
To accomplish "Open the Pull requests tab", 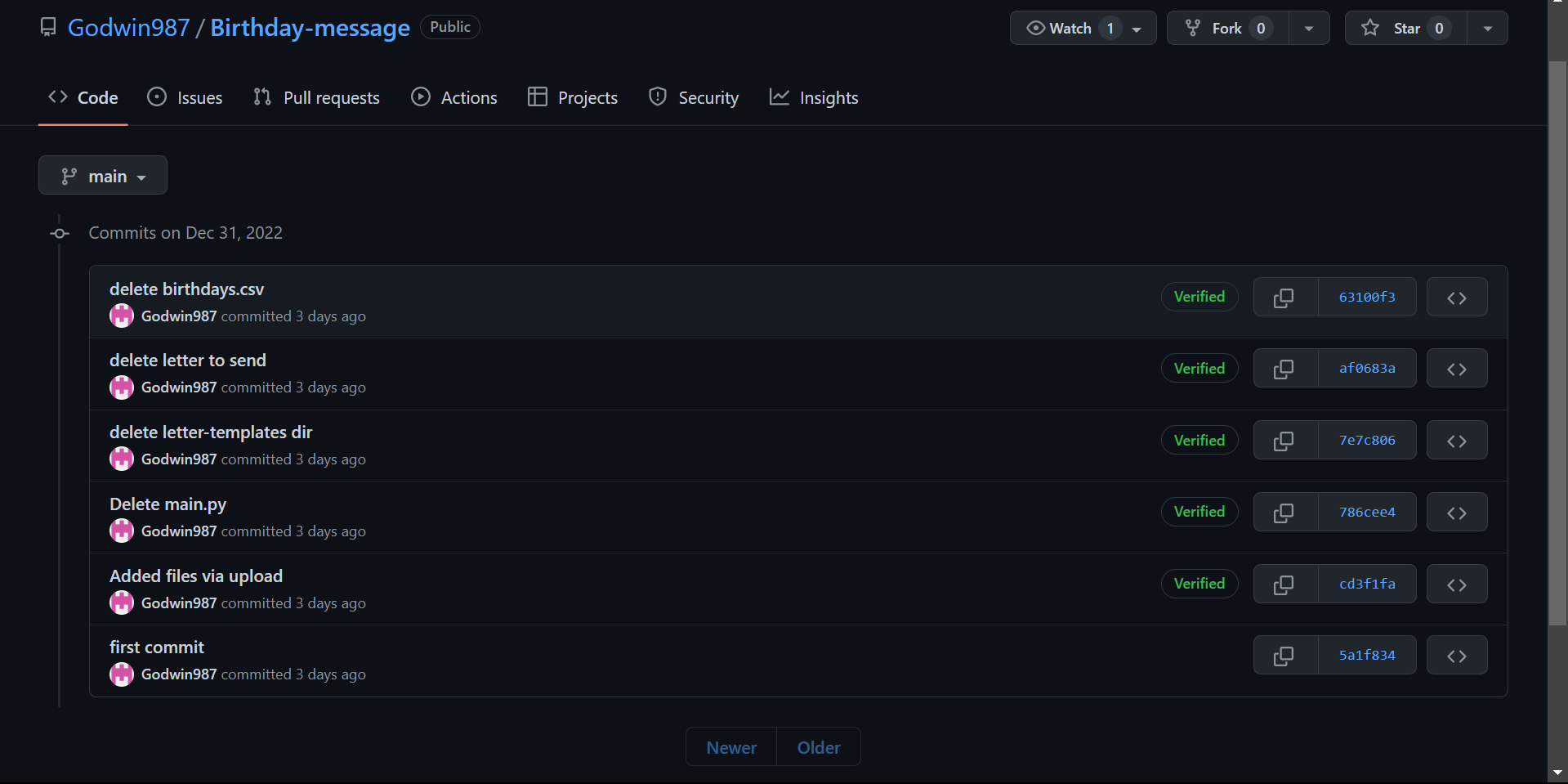I will pos(316,97).
